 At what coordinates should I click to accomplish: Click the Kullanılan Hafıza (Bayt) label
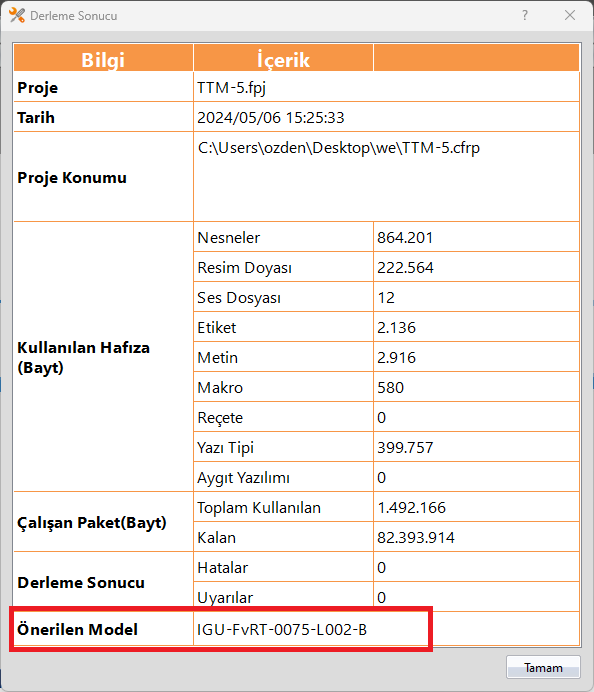[x=83, y=357]
